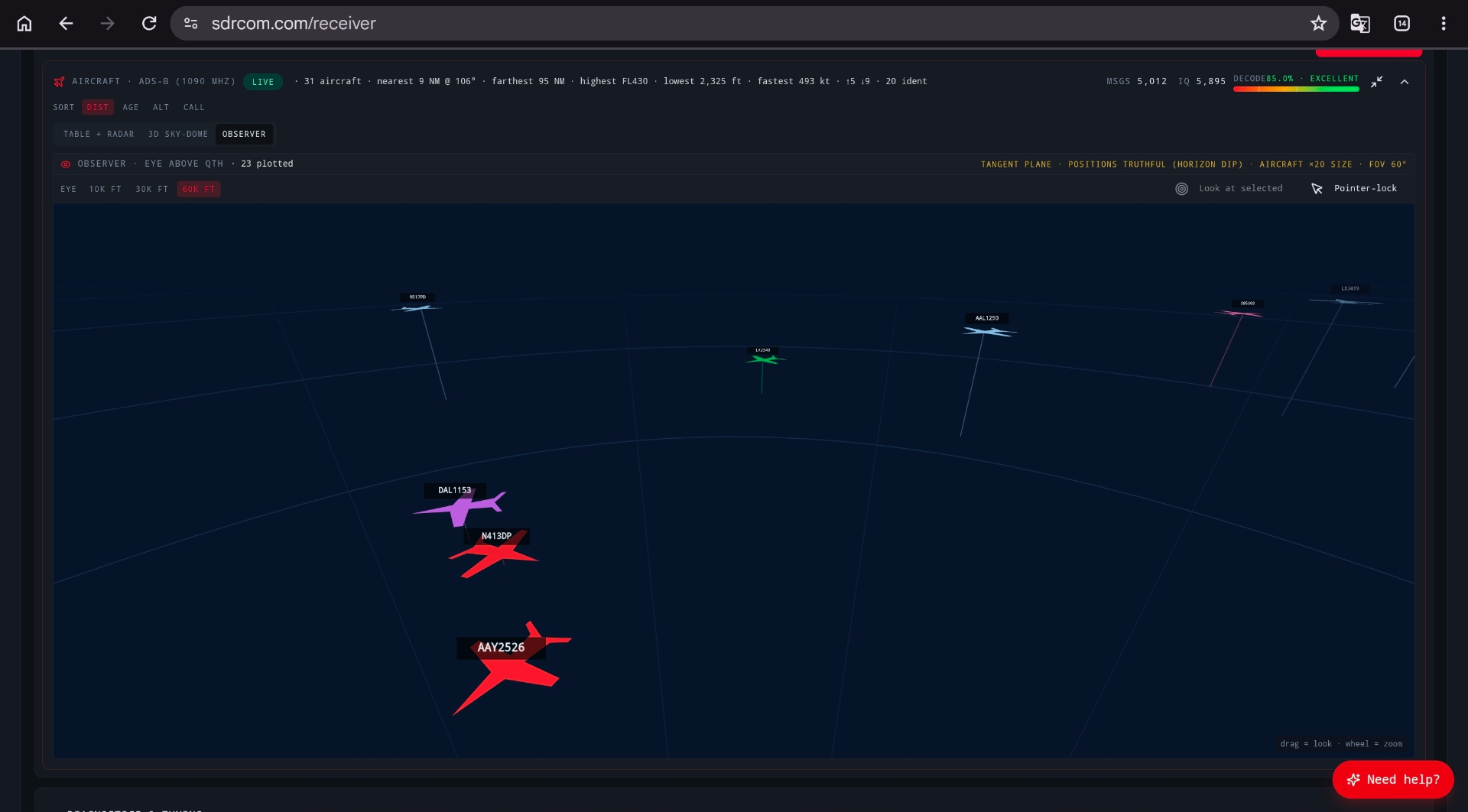Click the '20 ident' stat
The image size is (1468, 812).
coord(906,81)
